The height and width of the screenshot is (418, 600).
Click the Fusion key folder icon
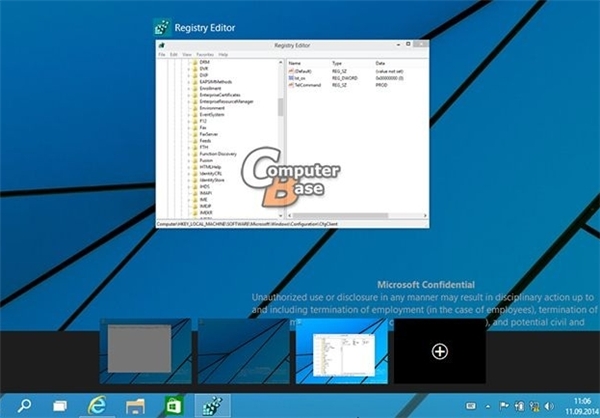click(x=195, y=160)
